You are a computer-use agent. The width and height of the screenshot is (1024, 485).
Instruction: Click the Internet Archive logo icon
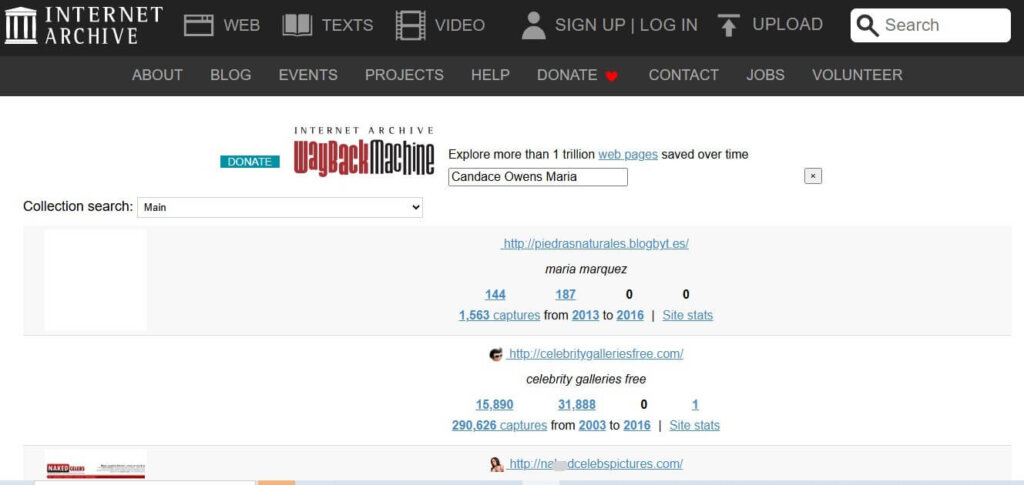click(21, 25)
